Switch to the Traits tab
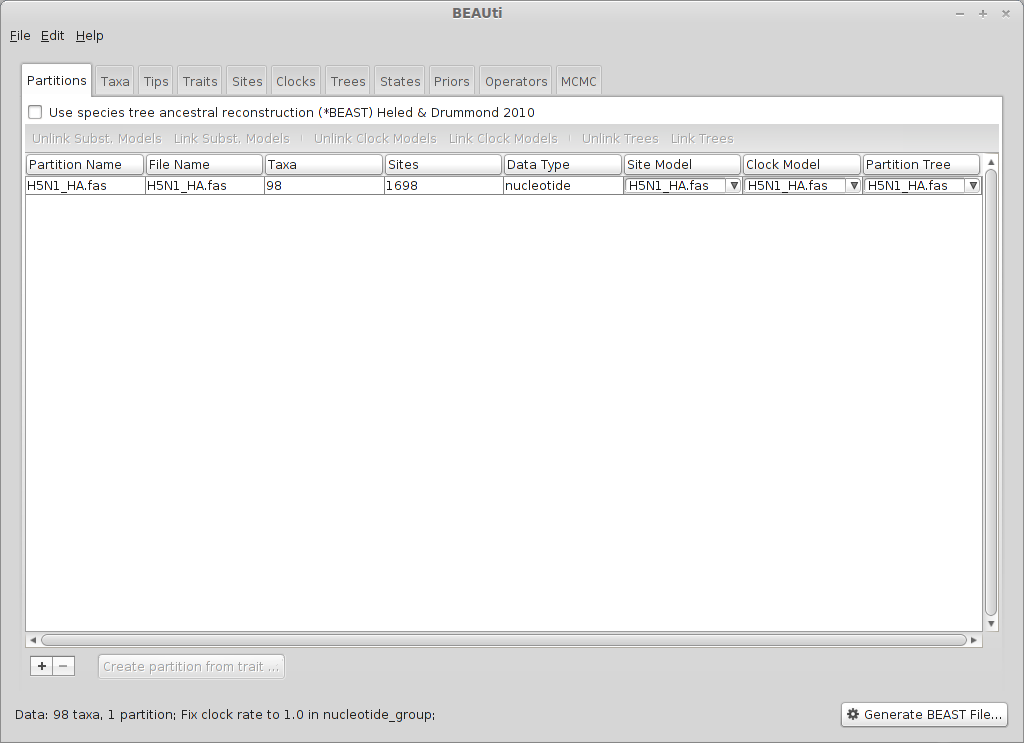Image resolution: width=1024 pixels, height=743 pixels. tap(200, 82)
